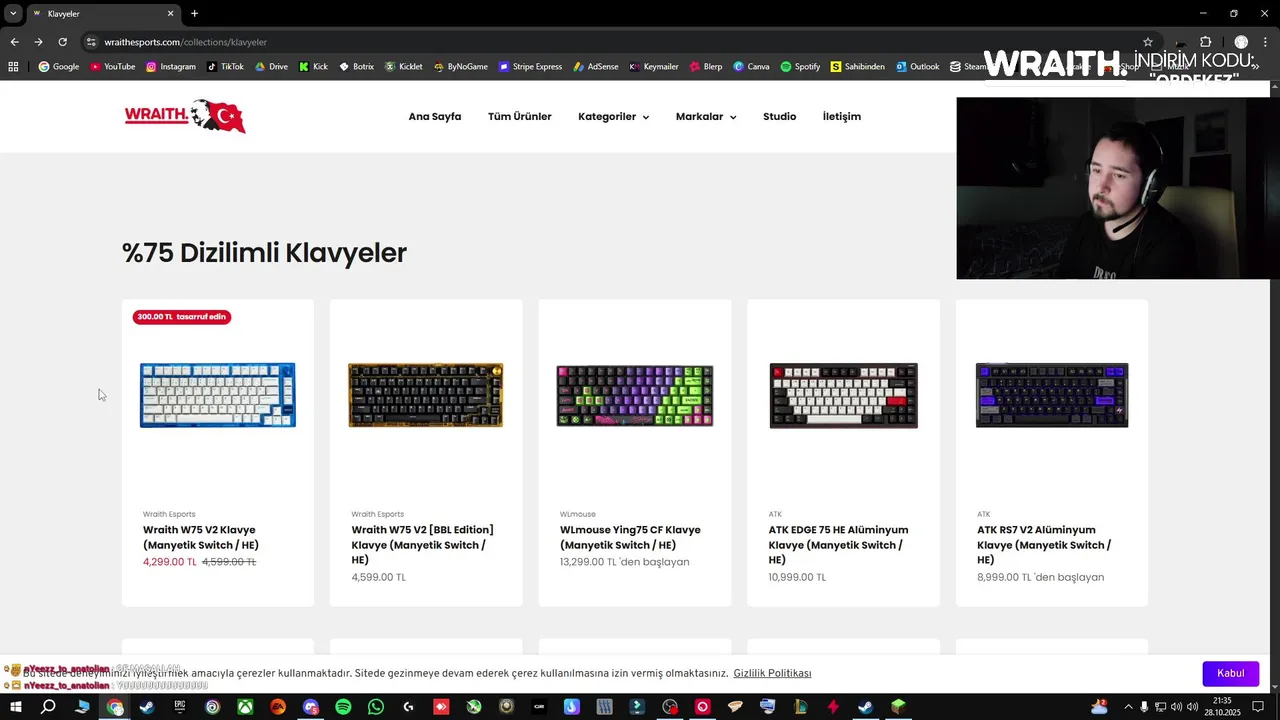Open WLmouse Ying75 CF Klavye link
Image resolution: width=1280 pixels, height=720 pixels.
[630, 537]
